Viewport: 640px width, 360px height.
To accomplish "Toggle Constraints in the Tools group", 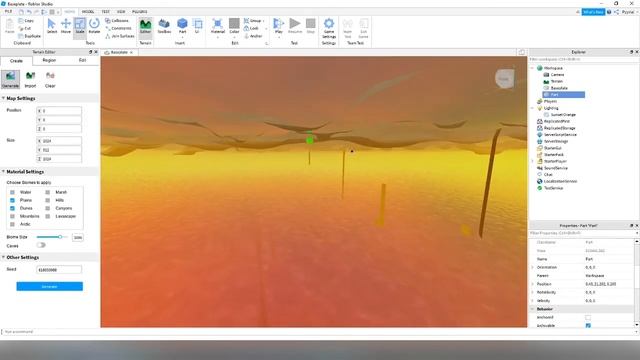I will pos(118,28).
